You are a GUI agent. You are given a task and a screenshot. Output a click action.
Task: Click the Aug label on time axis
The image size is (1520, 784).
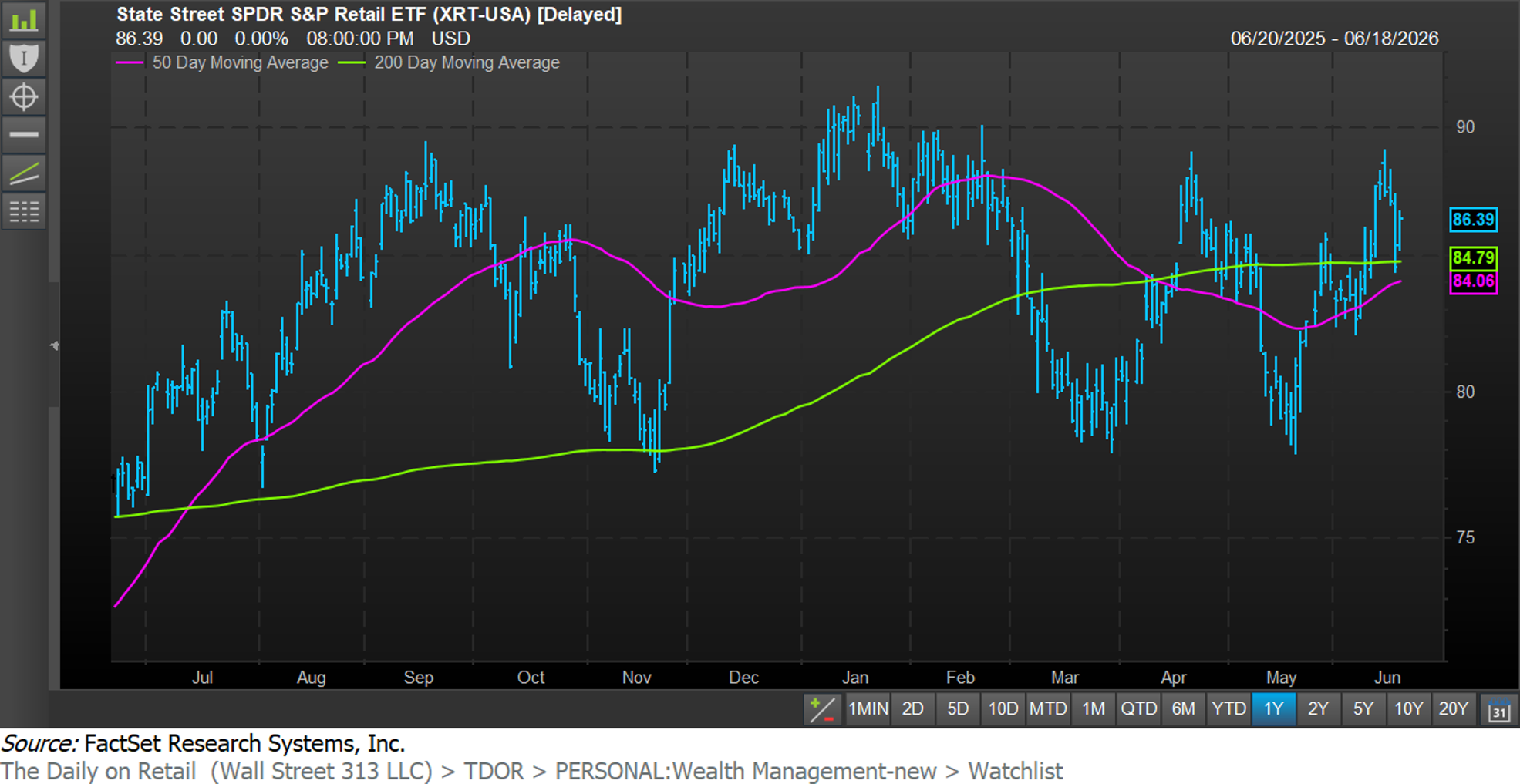point(312,678)
